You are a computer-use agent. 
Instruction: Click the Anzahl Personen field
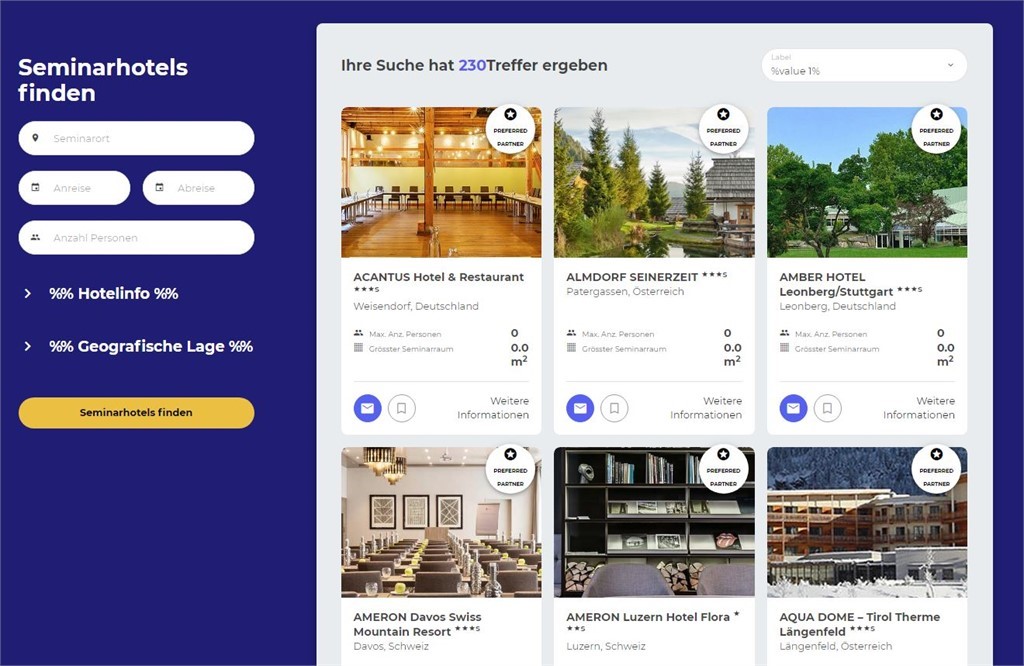(136, 238)
